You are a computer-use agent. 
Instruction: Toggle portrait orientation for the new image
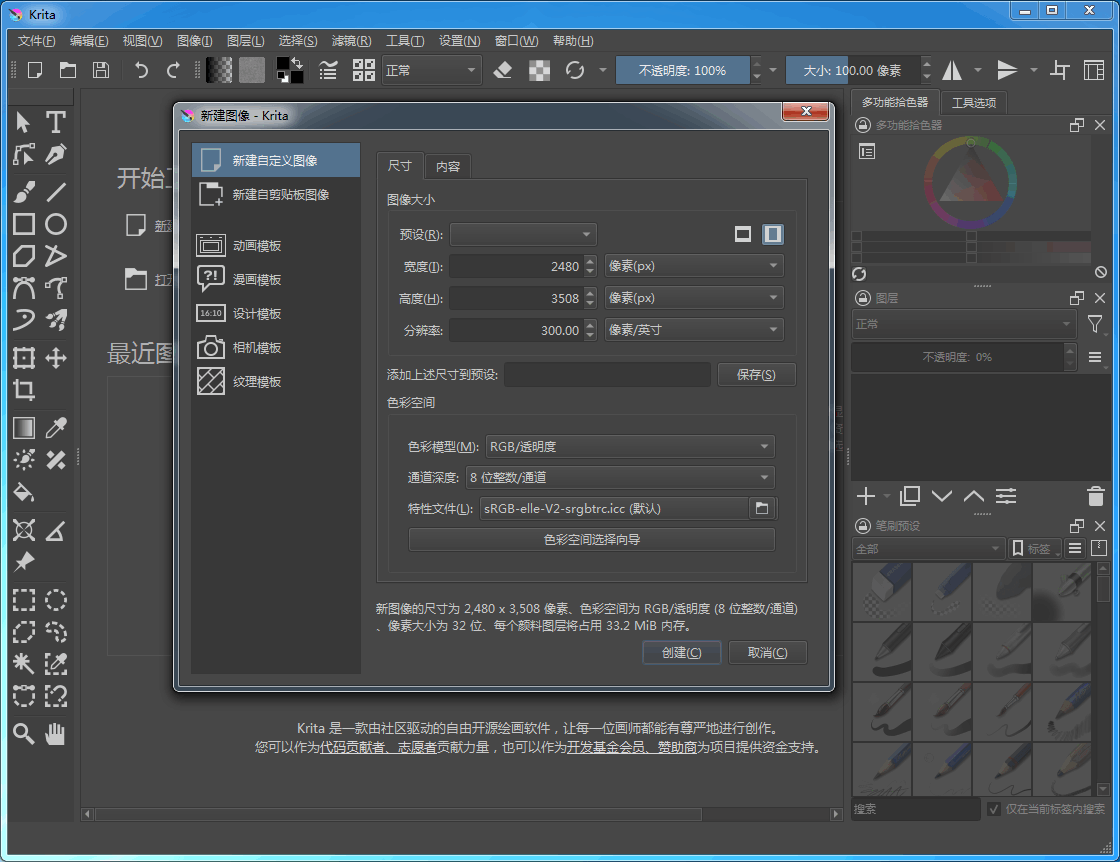[771, 234]
